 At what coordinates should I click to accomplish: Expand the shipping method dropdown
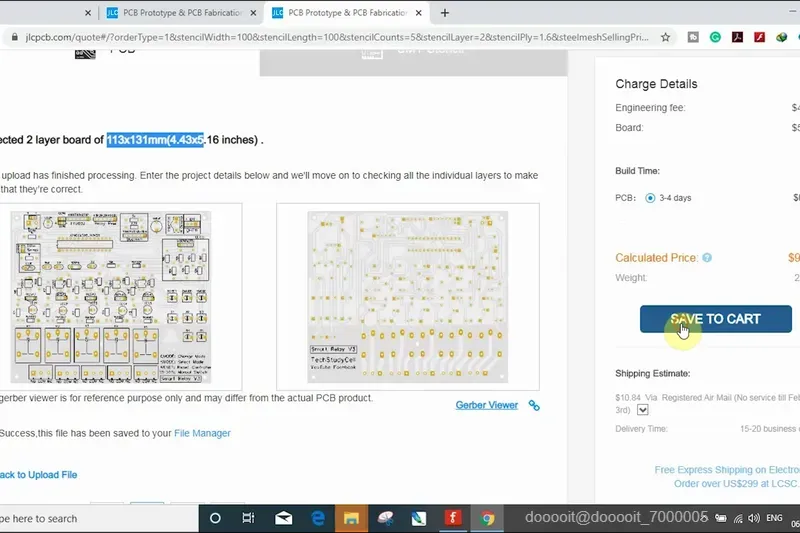pos(643,410)
